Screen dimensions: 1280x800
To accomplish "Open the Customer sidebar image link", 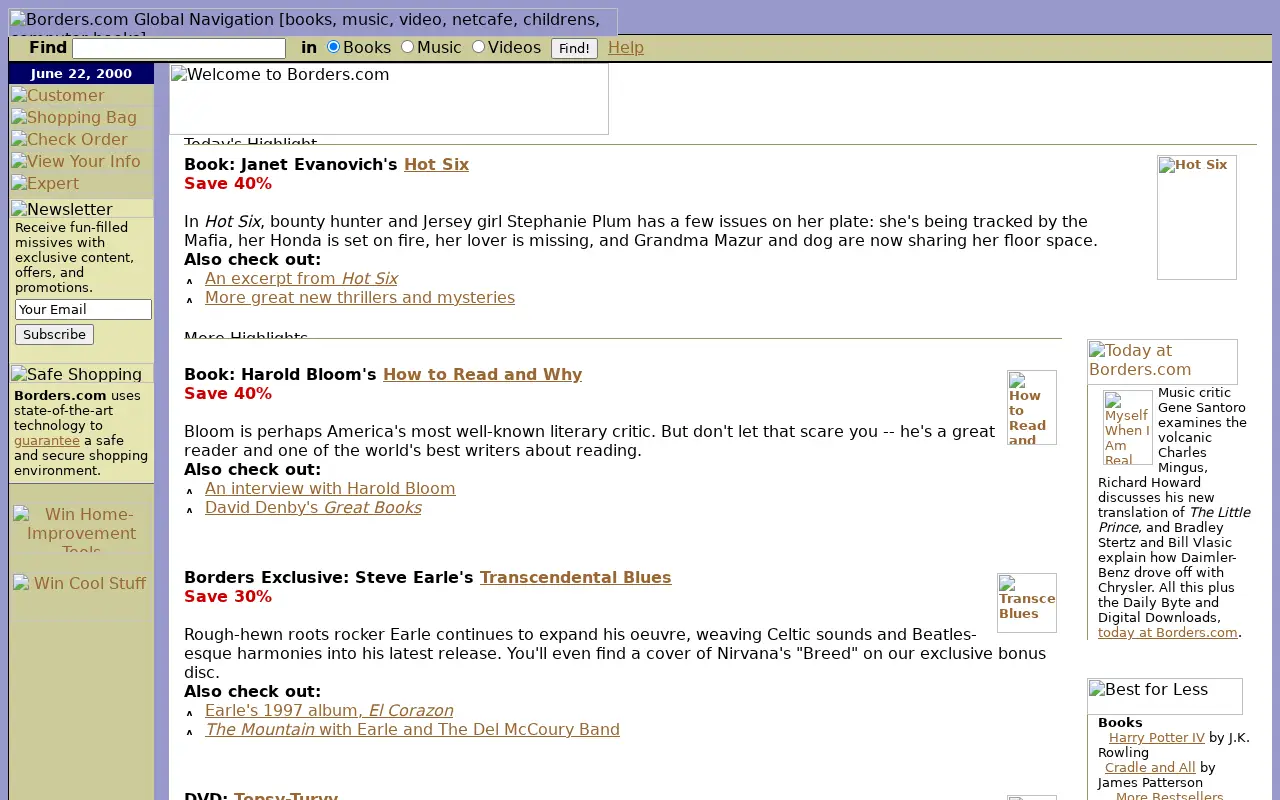I will 81,95.
